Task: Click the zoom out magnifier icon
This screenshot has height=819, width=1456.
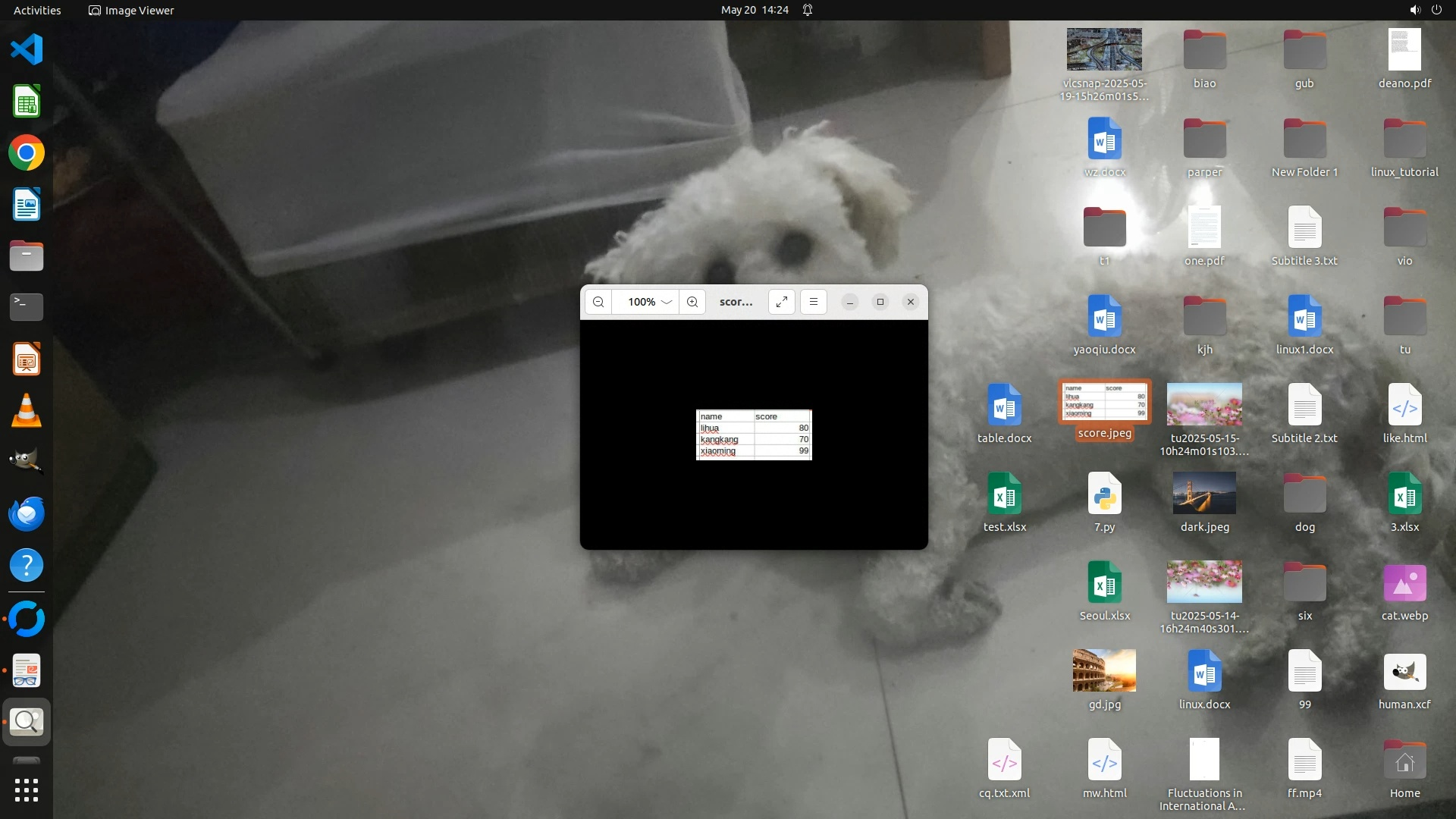Action: pyautogui.click(x=598, y=302)
